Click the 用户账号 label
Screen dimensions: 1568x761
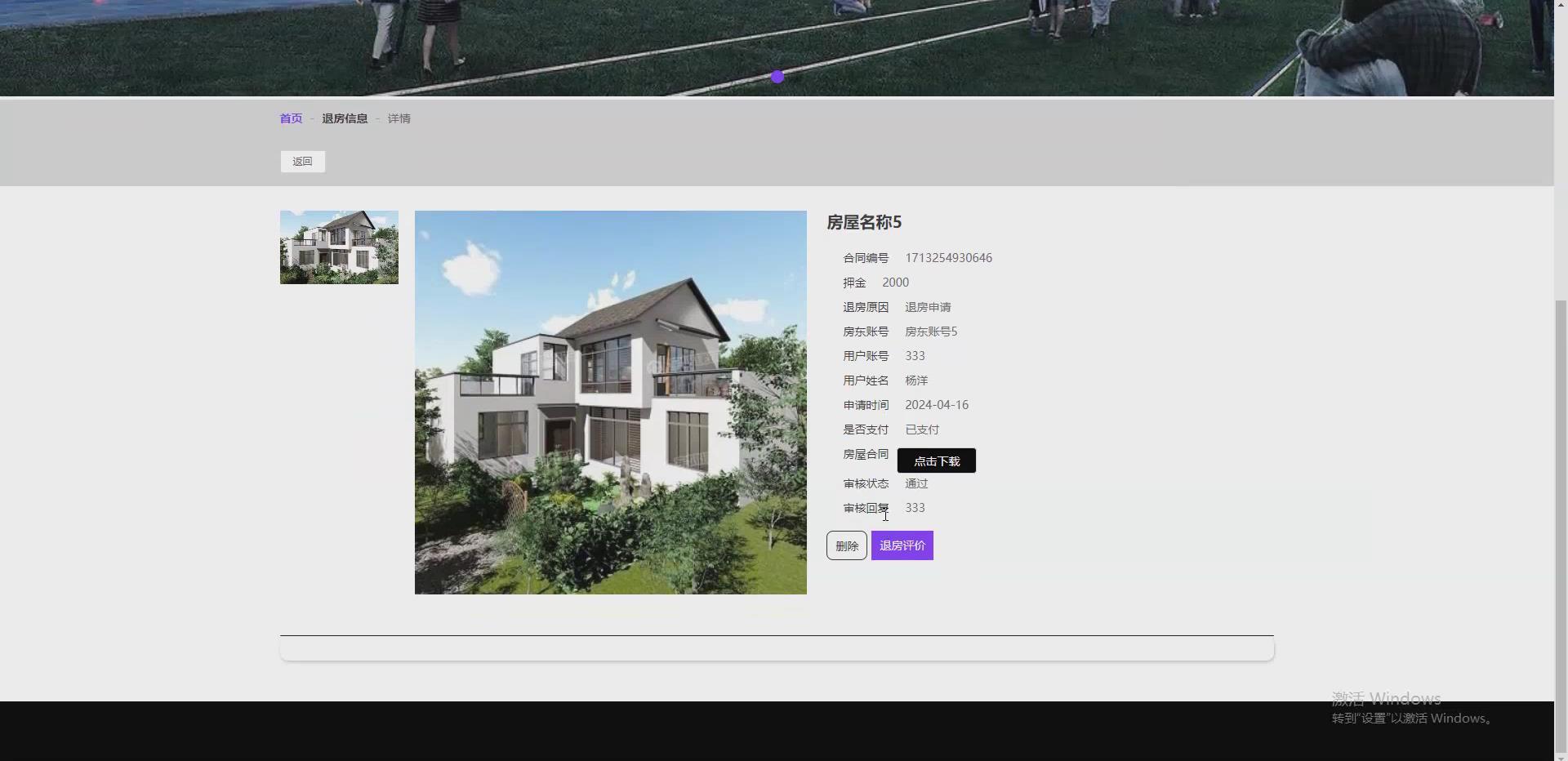pos(866,356)
